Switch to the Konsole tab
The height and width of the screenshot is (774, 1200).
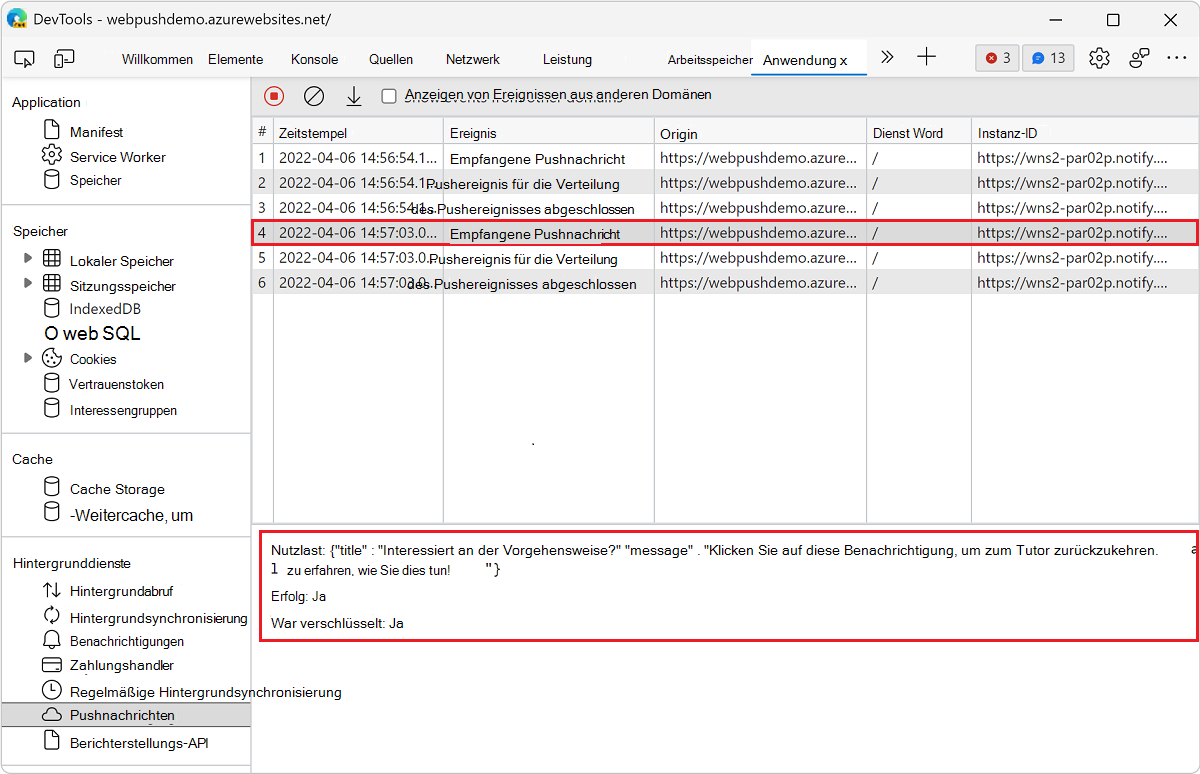pyautogui.click(x=314, y=59)
